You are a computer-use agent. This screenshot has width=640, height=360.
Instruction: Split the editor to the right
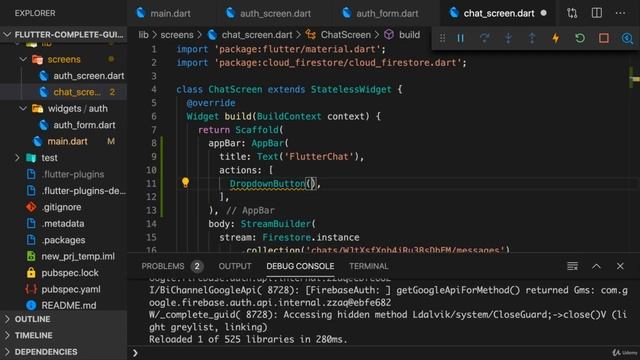(x=596, y=13)
